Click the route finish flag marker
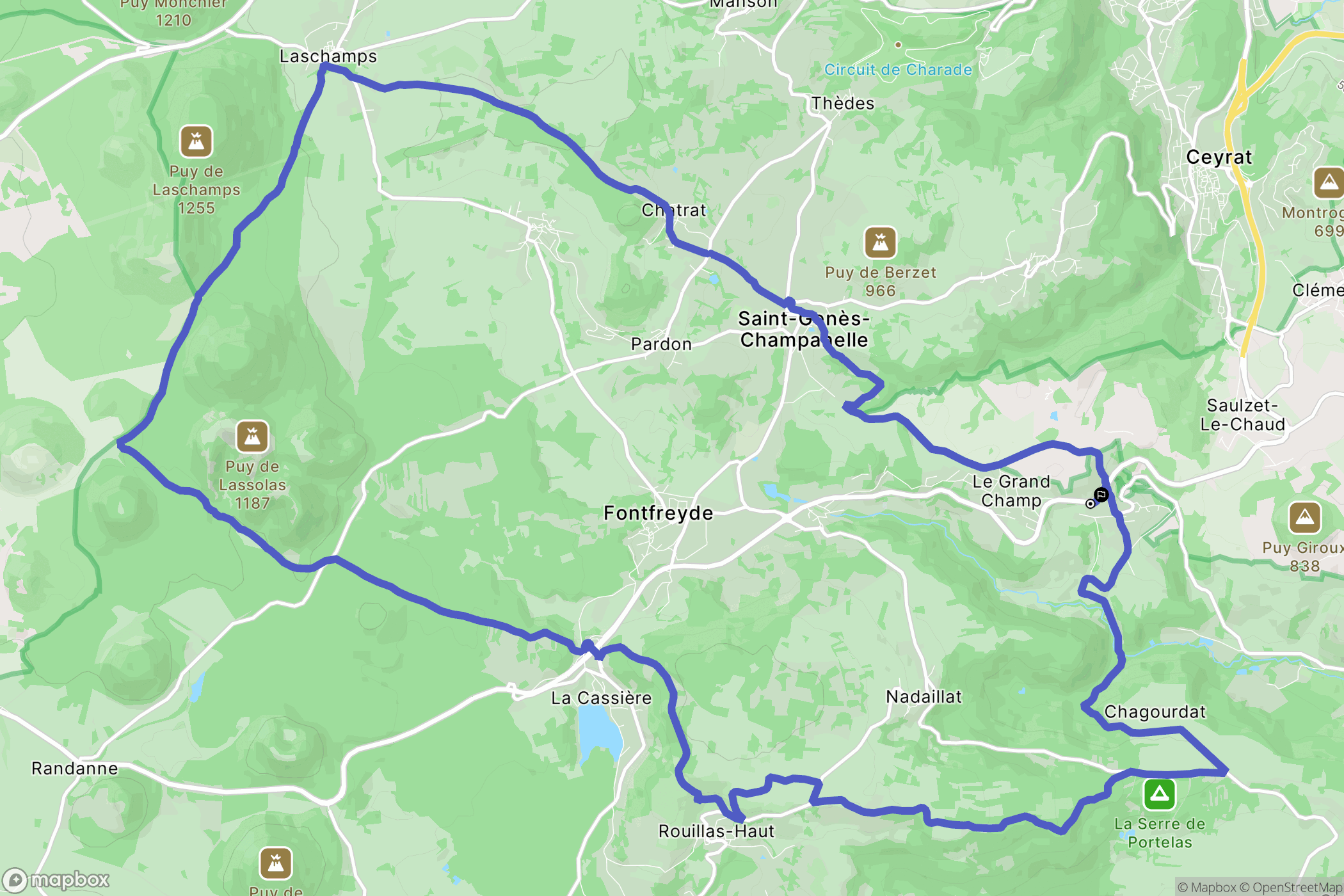 tap(1101, 495)
